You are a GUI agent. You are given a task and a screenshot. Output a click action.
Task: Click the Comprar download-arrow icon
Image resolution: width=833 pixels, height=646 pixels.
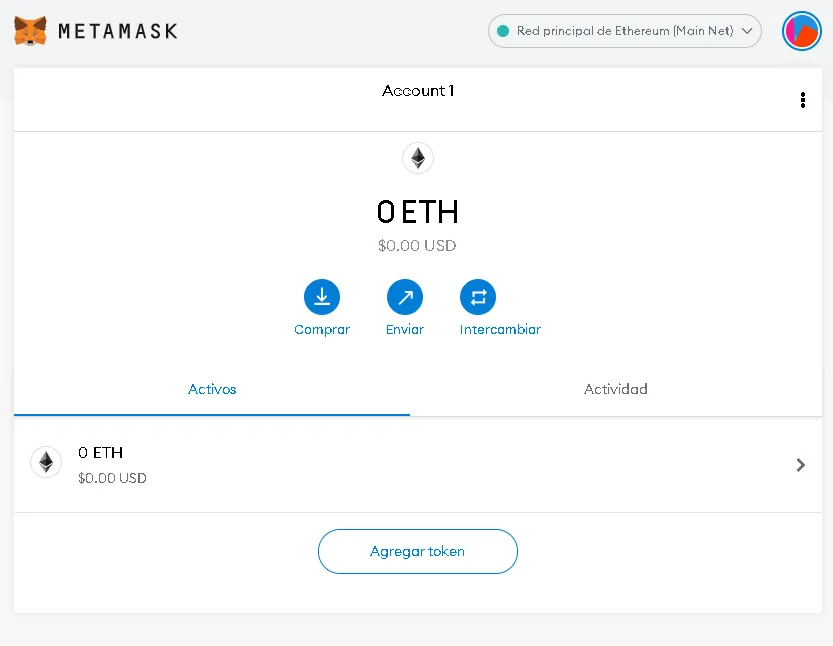point(322,296)
